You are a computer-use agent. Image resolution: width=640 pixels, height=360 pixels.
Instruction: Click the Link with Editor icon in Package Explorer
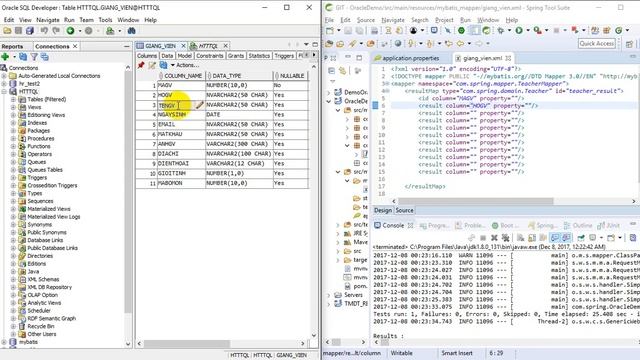click(x=343, y=71)
